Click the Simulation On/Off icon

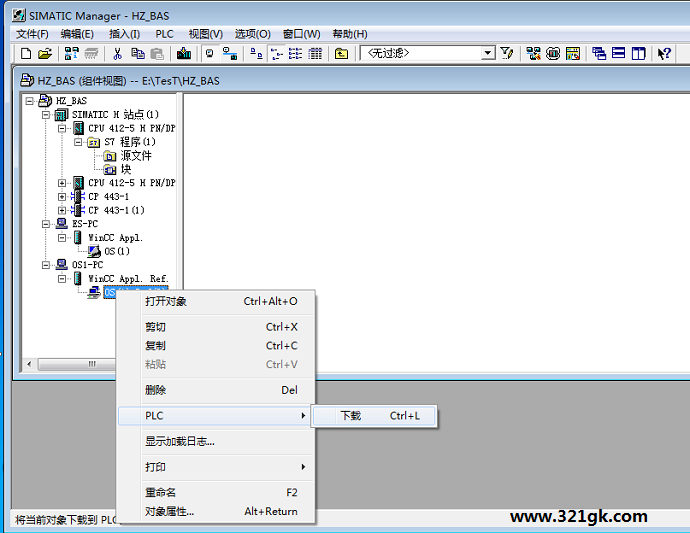(x=553, y=54)
